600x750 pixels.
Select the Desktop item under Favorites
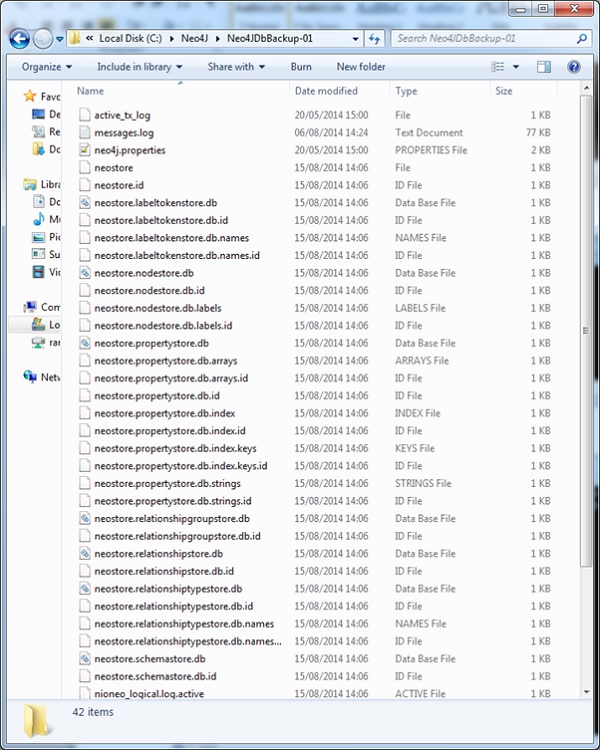46,114
